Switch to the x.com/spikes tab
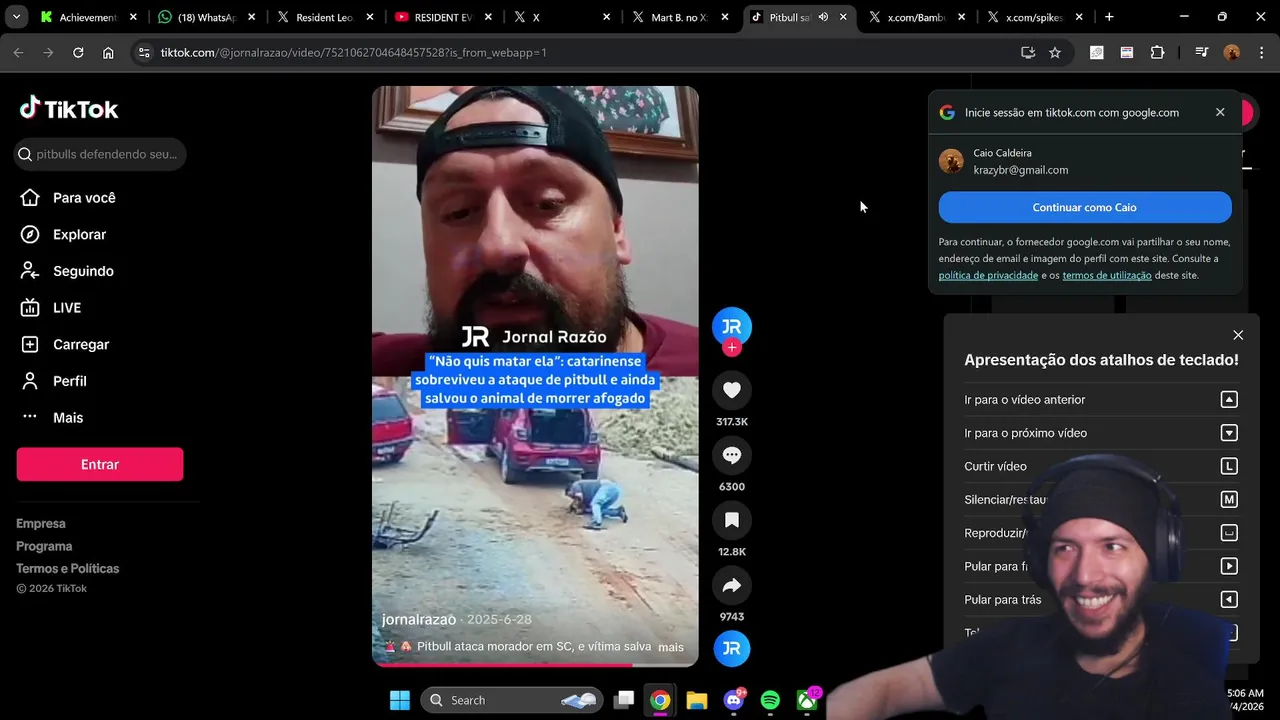The image size is (1280, 720). coord(1035,17)
